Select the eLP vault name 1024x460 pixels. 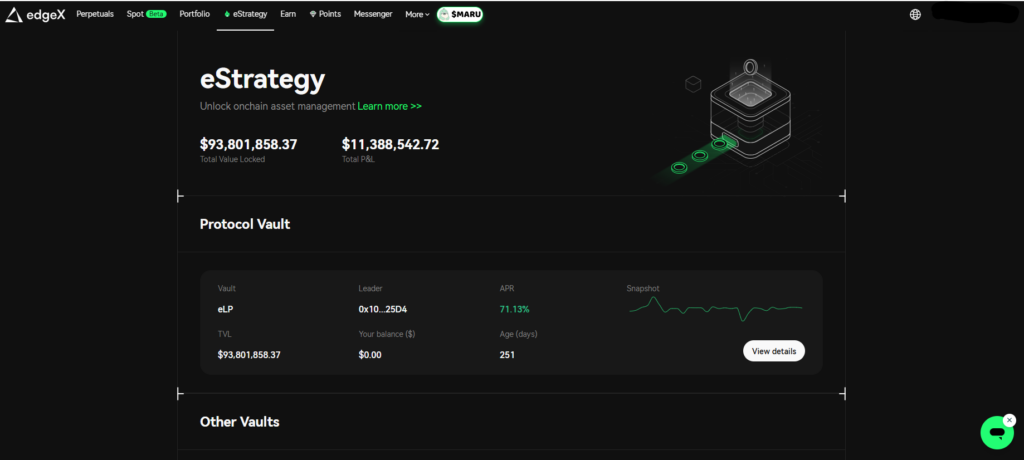pyautogui.click(x=226, y=310)
